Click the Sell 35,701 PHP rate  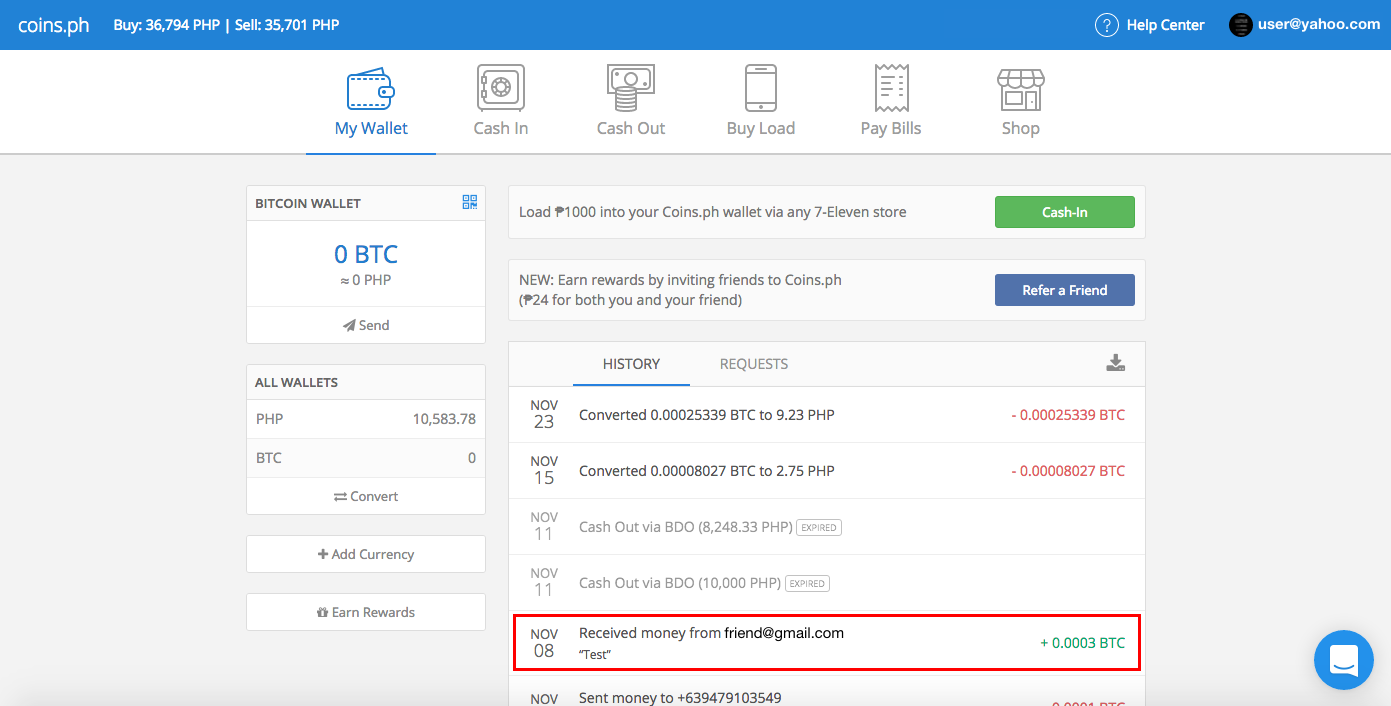pos(288,25)
